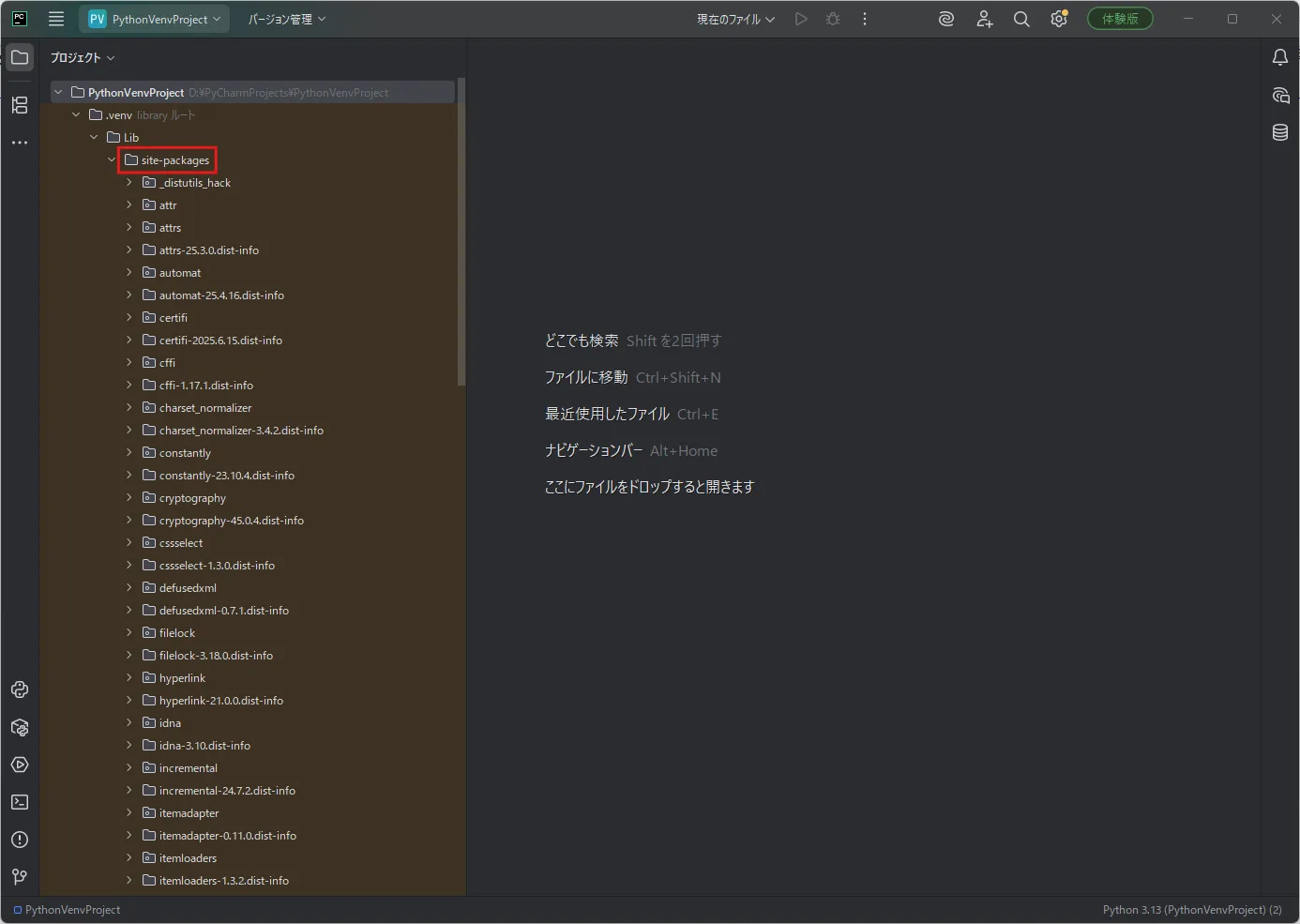The image size is (1300, 924).
Task: Expand the certifi package node
Action: [x=129, y=317]
